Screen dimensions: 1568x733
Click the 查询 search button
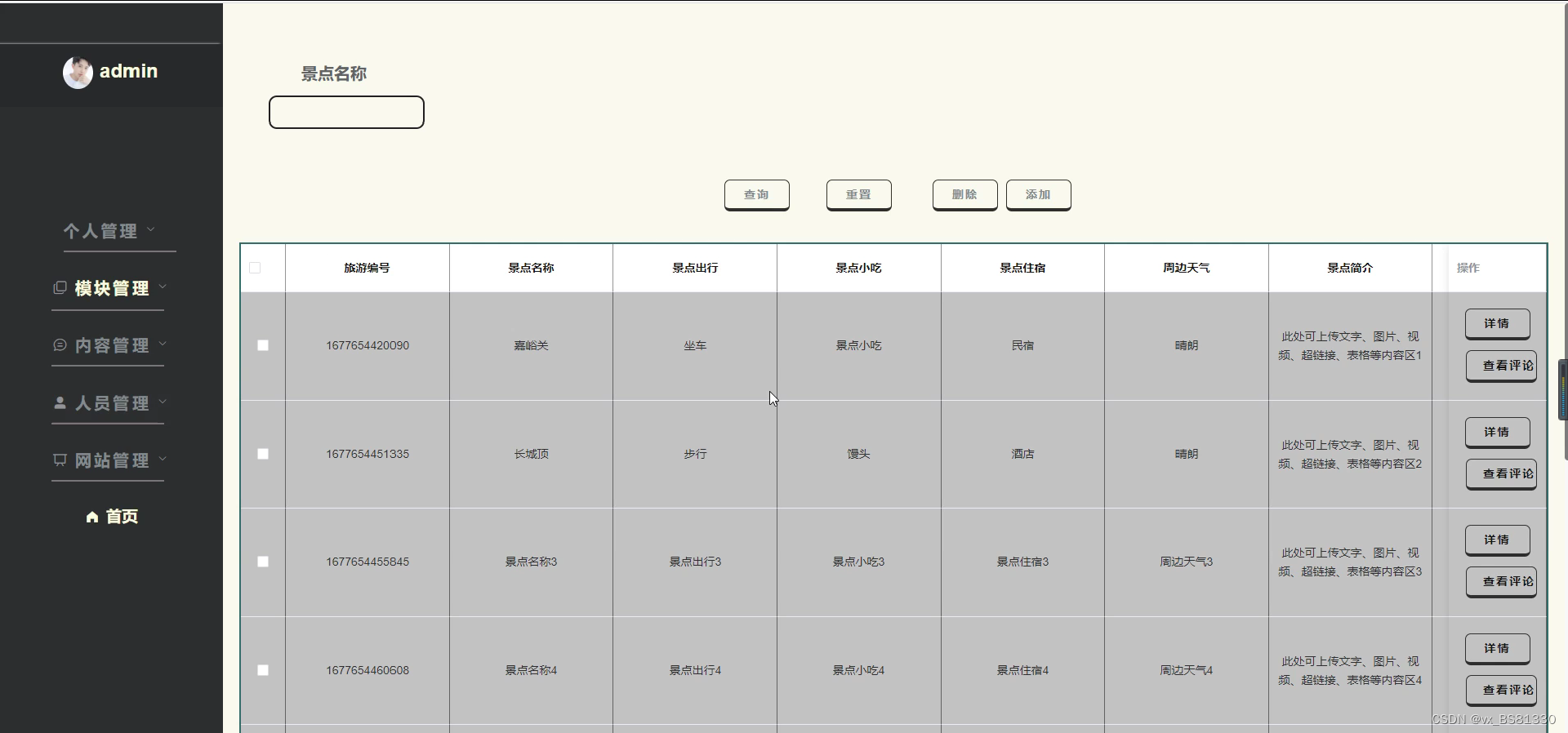(757, 195)
